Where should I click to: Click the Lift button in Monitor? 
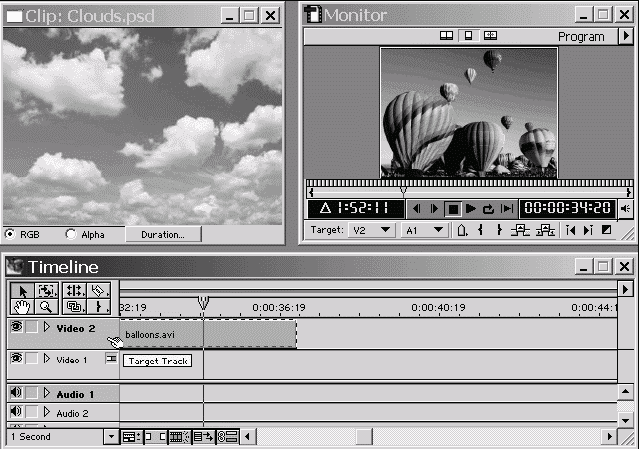point(519,231)
